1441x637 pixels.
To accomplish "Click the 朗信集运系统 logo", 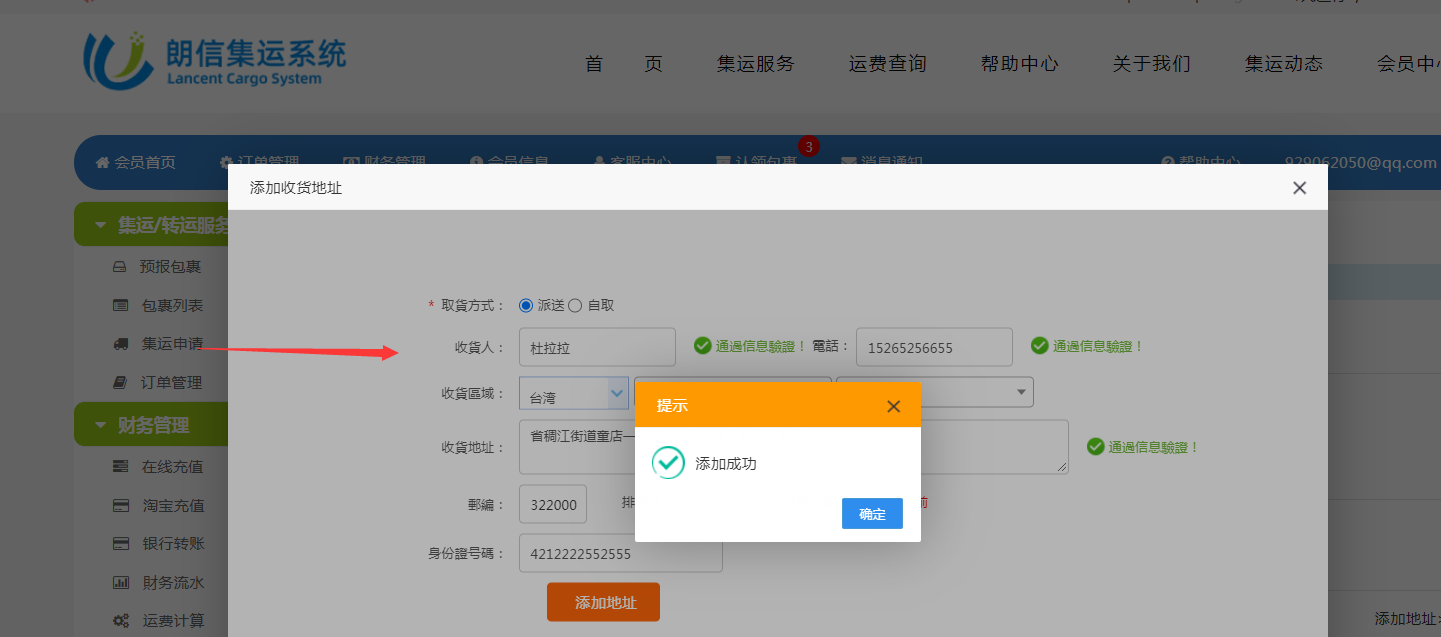I will tap(214, 60).
